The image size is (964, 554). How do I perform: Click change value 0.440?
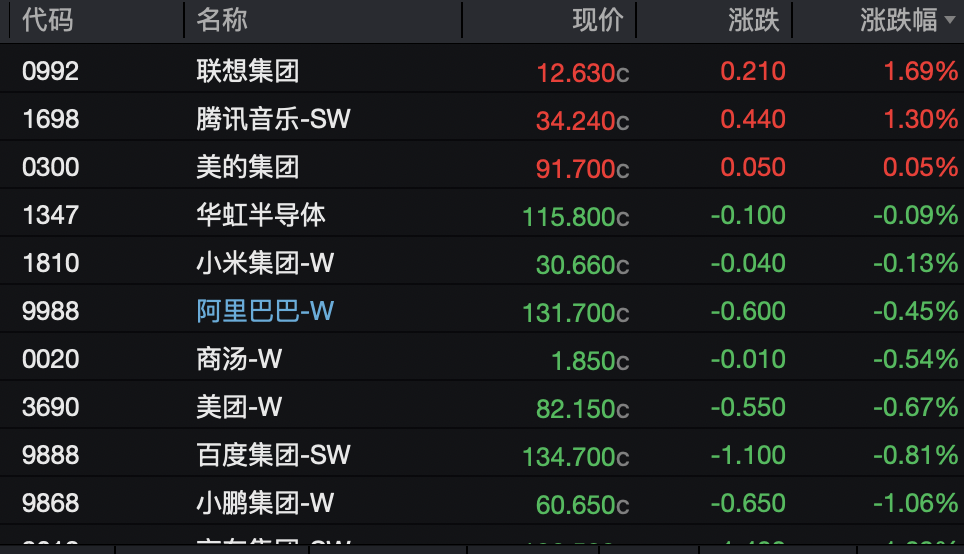coord(753,119)
